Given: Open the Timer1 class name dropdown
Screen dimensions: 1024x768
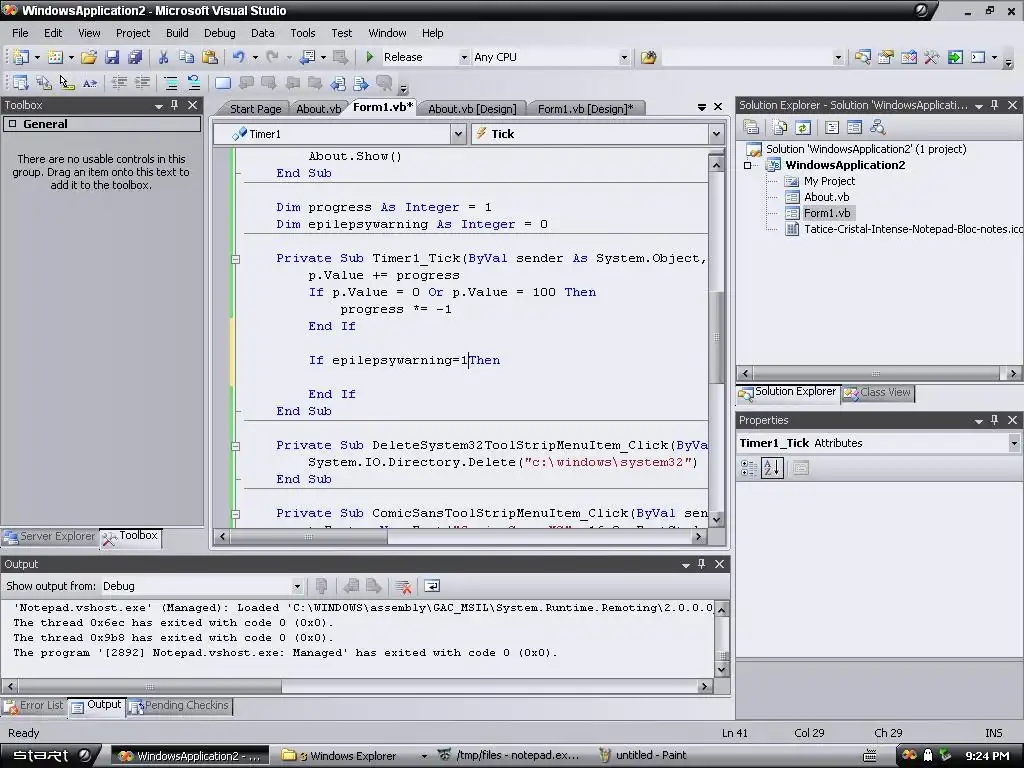Looking at the screenshot, I should 458,135.
